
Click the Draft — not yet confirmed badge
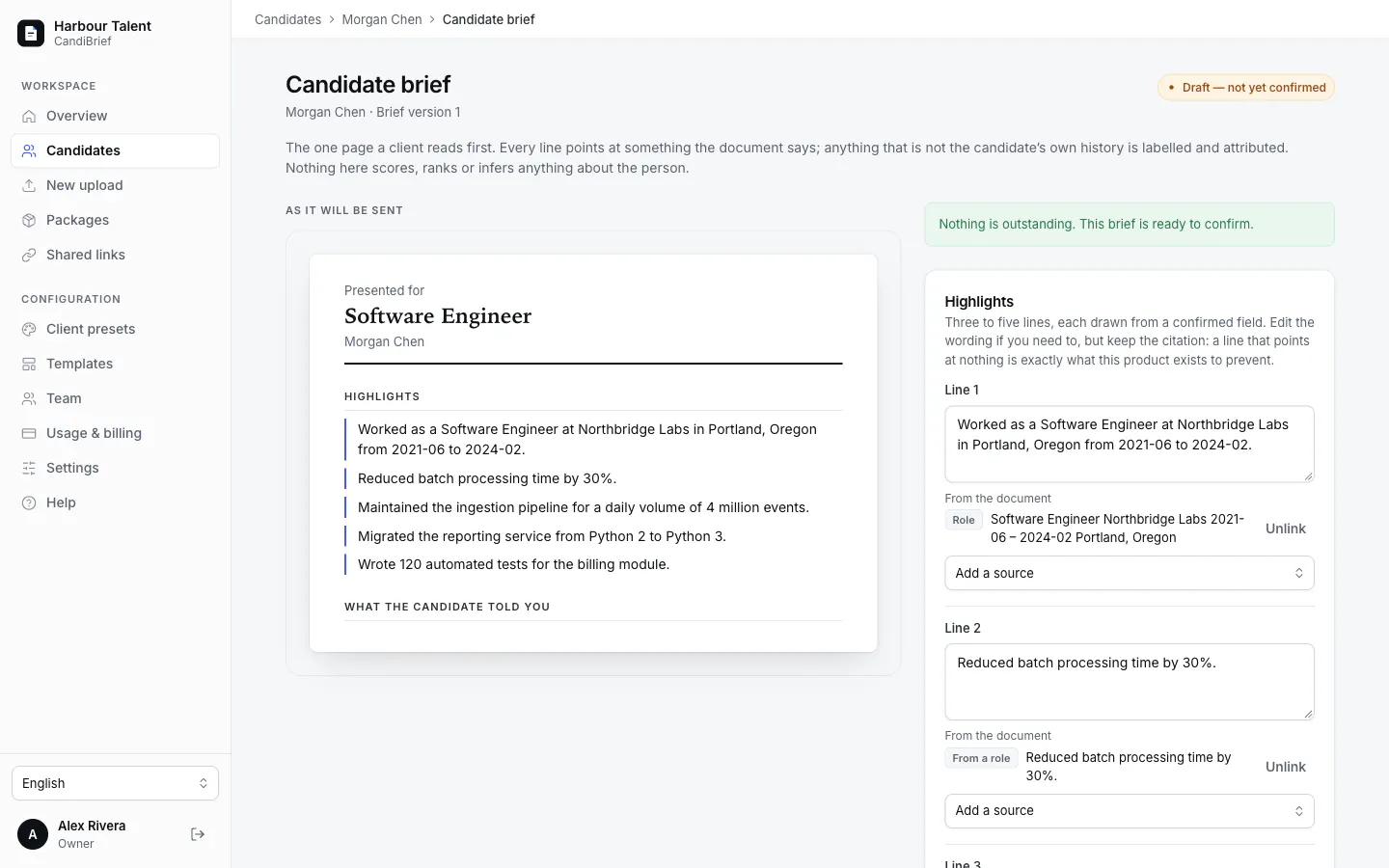point(1245,88)
